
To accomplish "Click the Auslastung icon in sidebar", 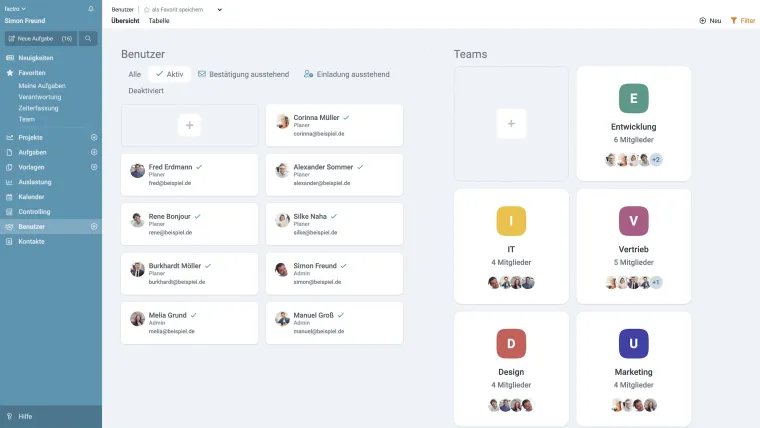I will 10,182.
